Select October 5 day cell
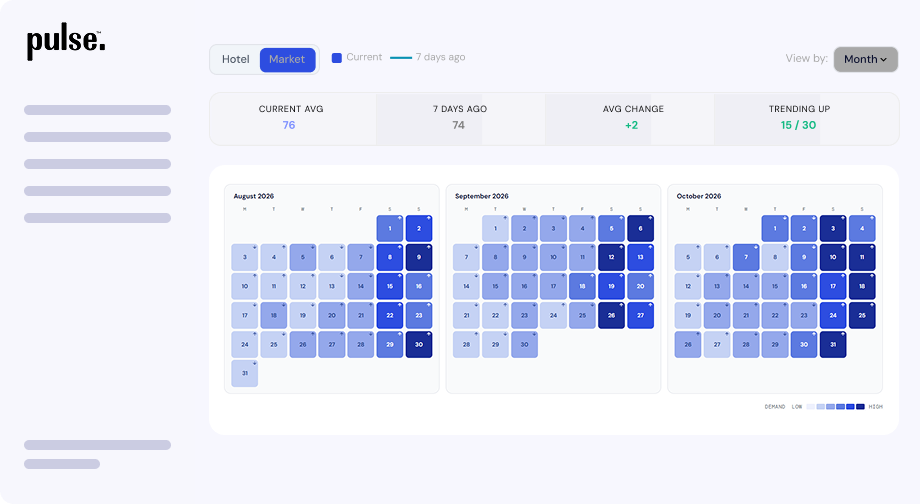The image size is (920, 504). pos(688,257)
